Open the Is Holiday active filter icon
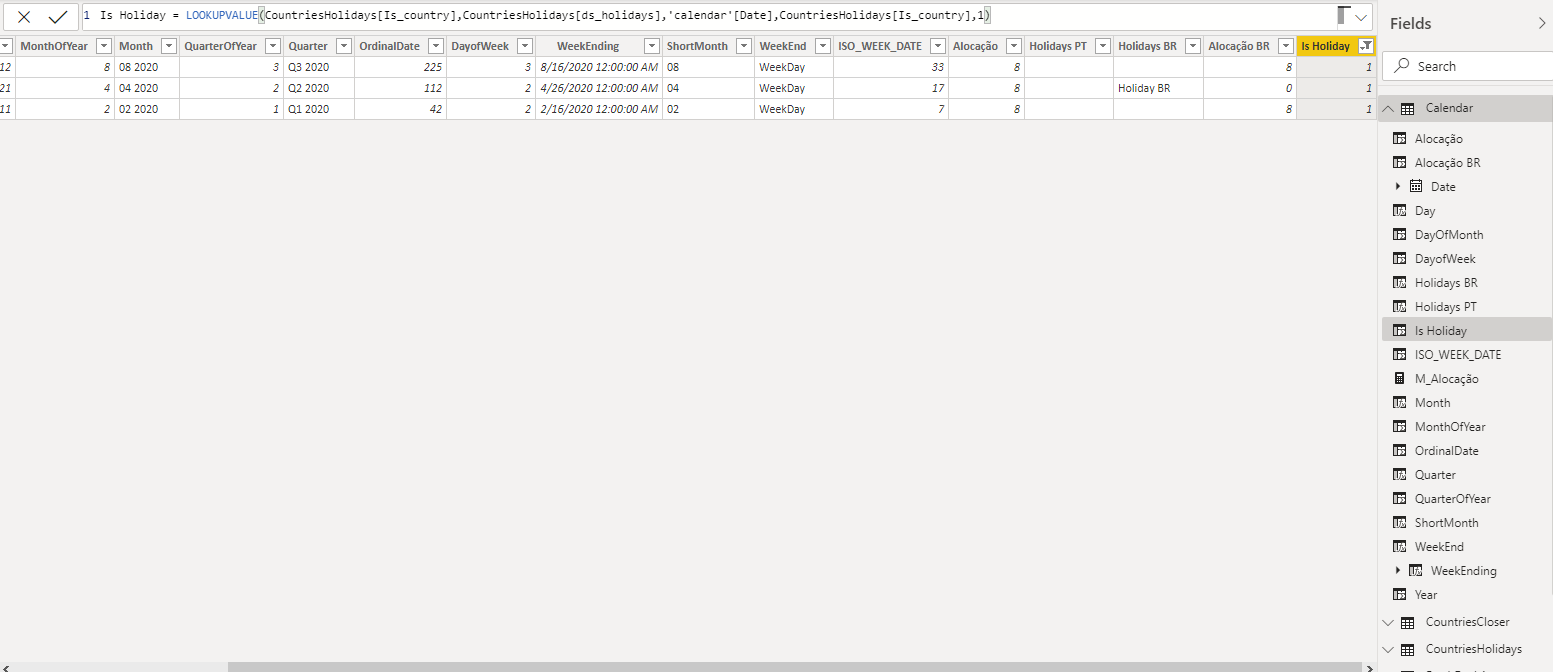 [x=1366, y=46]
